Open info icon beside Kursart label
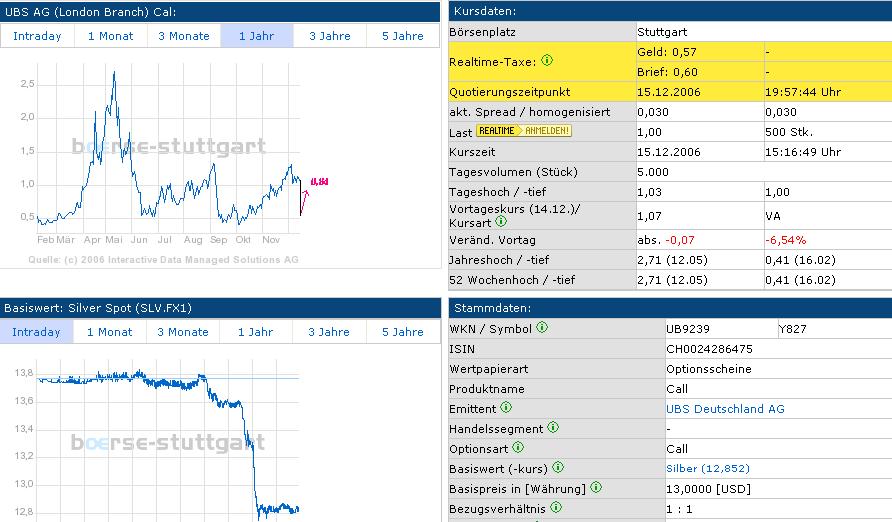The image size is (892, 522). [501, 221]
